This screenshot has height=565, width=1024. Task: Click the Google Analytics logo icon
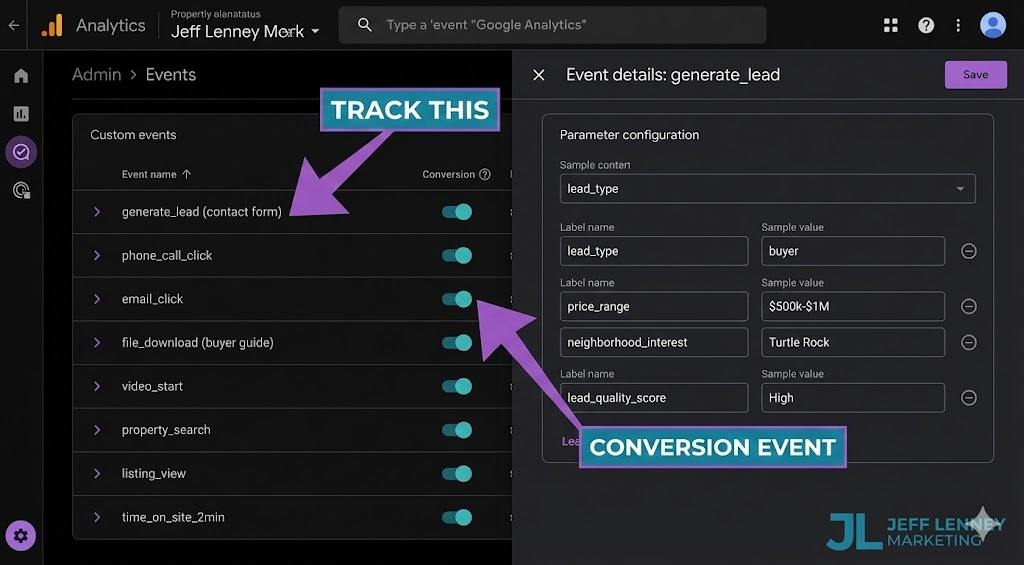coord(52,25)
